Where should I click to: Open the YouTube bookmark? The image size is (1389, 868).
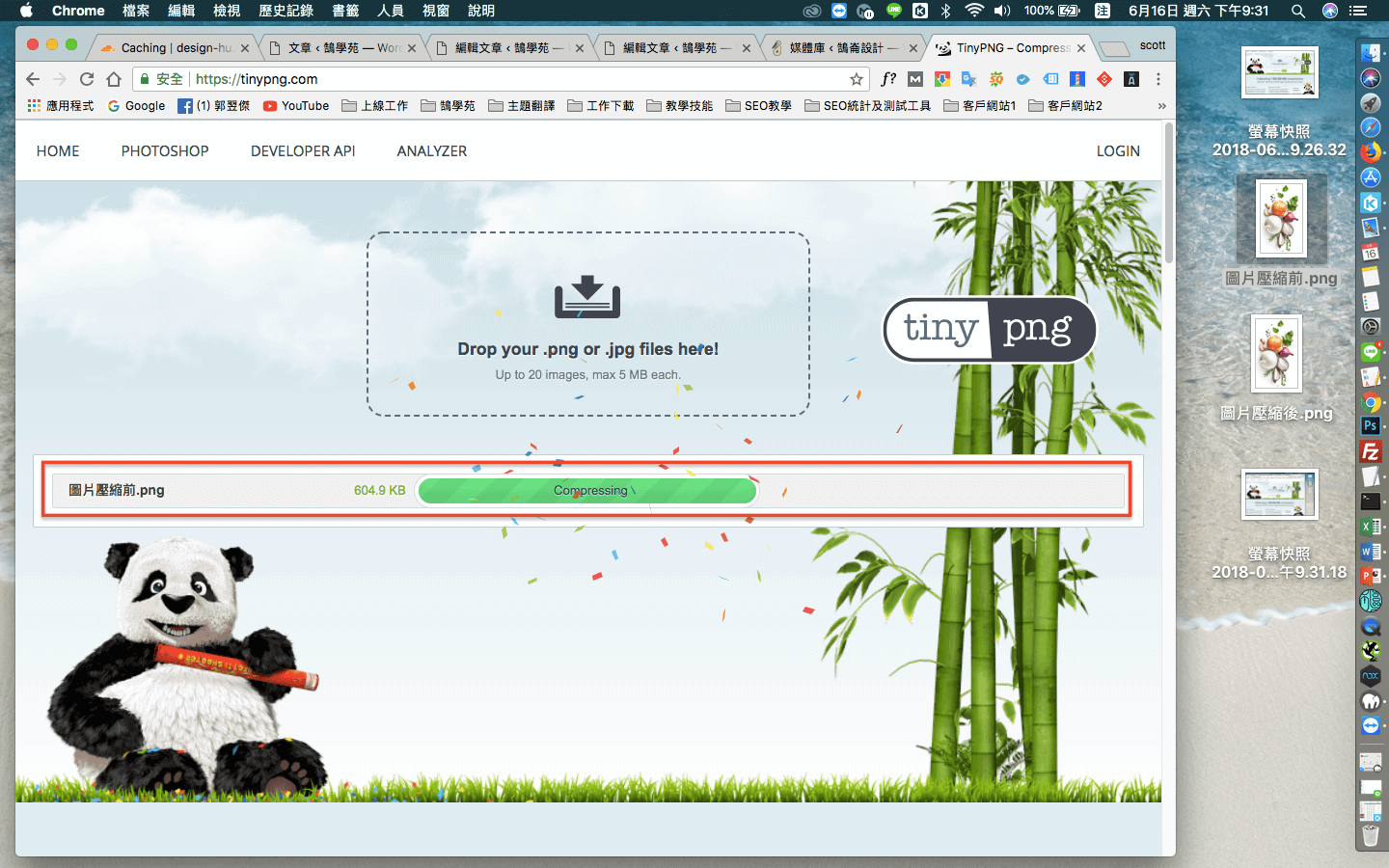click(296, 106)
